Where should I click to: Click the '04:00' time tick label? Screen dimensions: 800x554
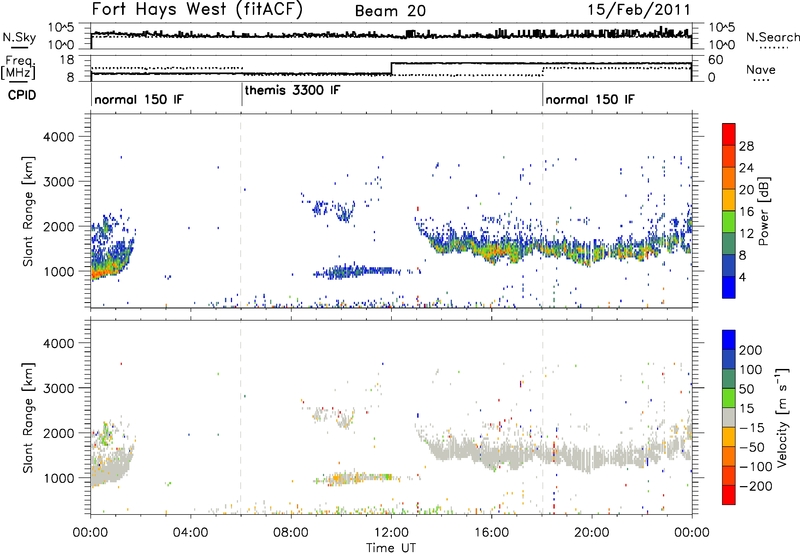(x=191, y=533)
